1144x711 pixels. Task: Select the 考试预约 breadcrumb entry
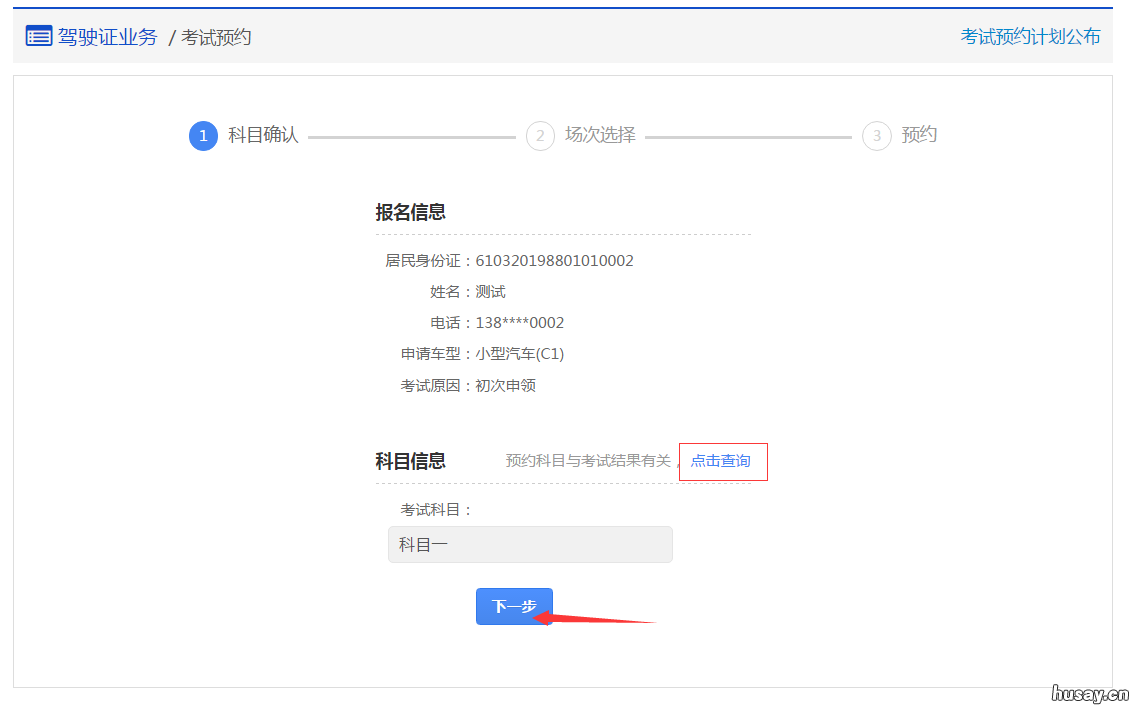[216, 37]
